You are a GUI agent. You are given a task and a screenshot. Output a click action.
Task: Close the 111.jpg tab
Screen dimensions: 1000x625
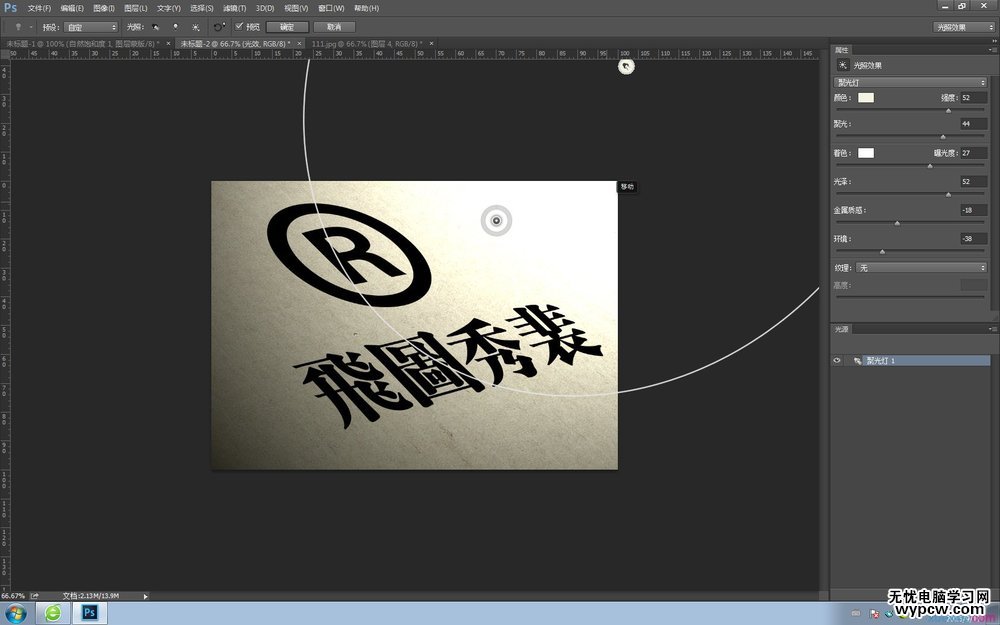pyautogui.click(x=432, y=43)
